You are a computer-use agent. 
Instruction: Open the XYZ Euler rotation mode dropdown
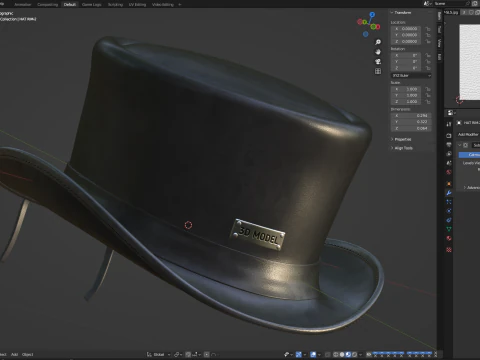[411, 76]
